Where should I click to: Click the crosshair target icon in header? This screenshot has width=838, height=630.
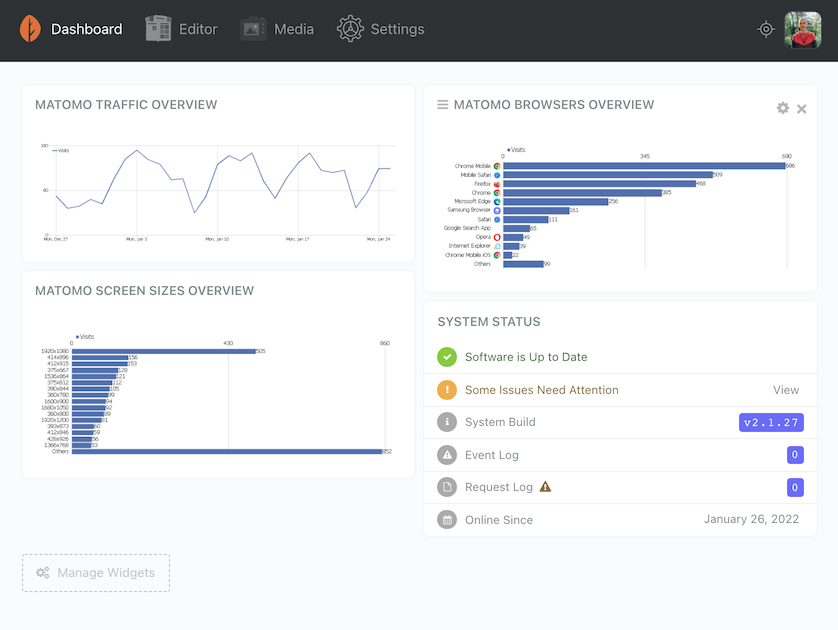(766, 29)
